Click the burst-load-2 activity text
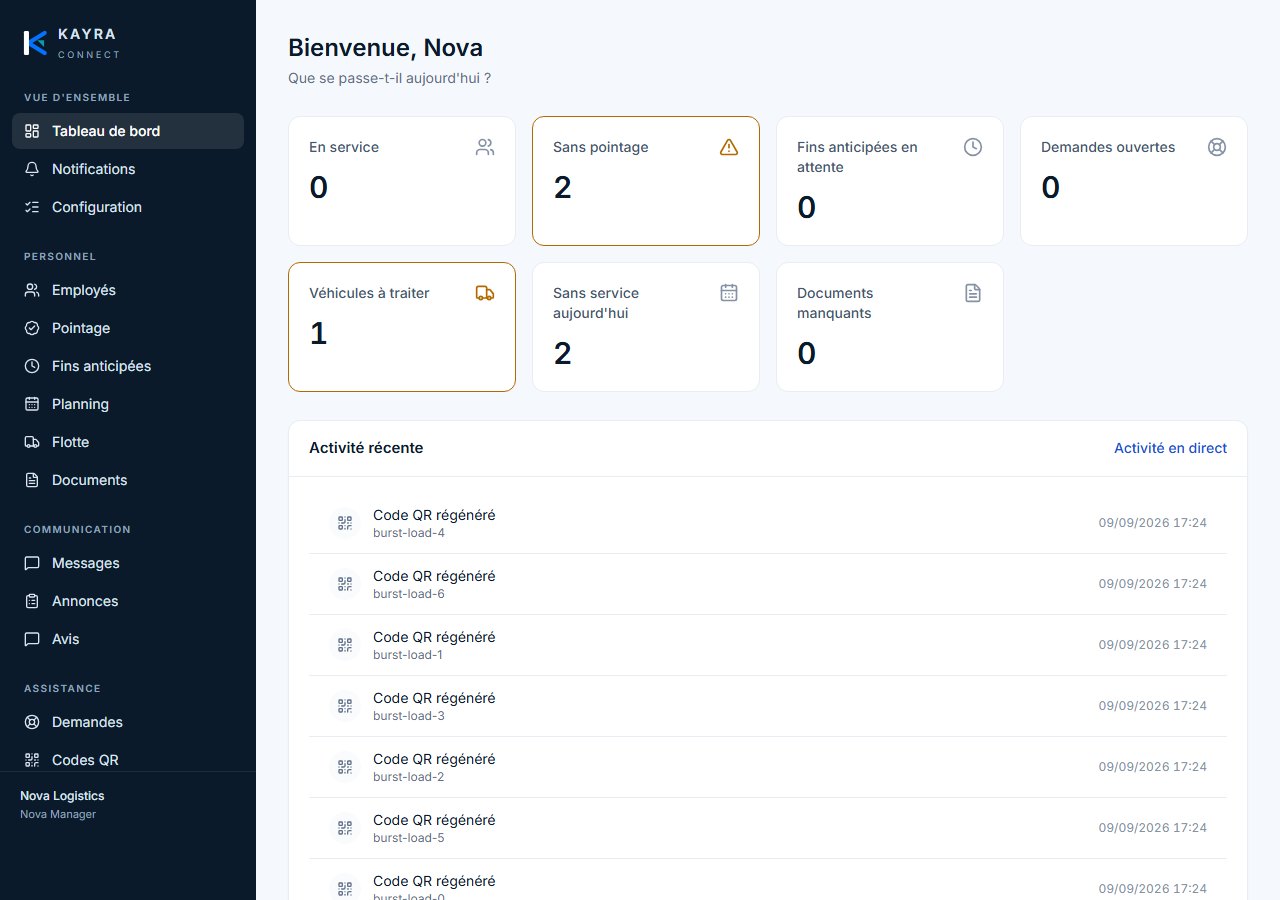This screenshot has height=900, width=1280. [409, 777]
